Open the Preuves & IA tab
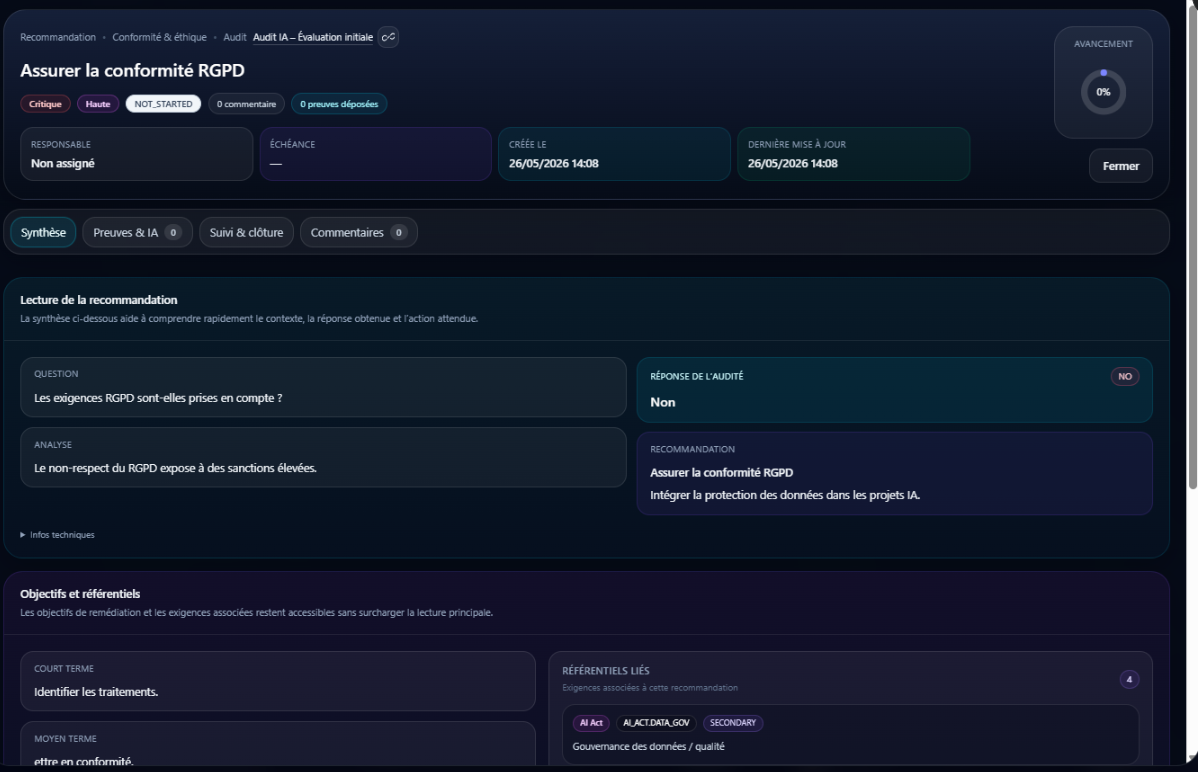This screenshot has width=1198, height=772. click(137, 232)
